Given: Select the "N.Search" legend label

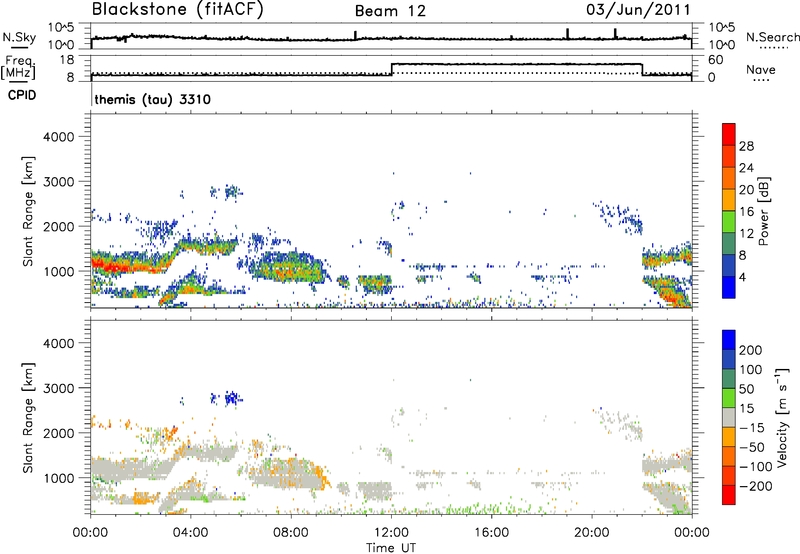Looking at the screenshot, I should 772,37.
